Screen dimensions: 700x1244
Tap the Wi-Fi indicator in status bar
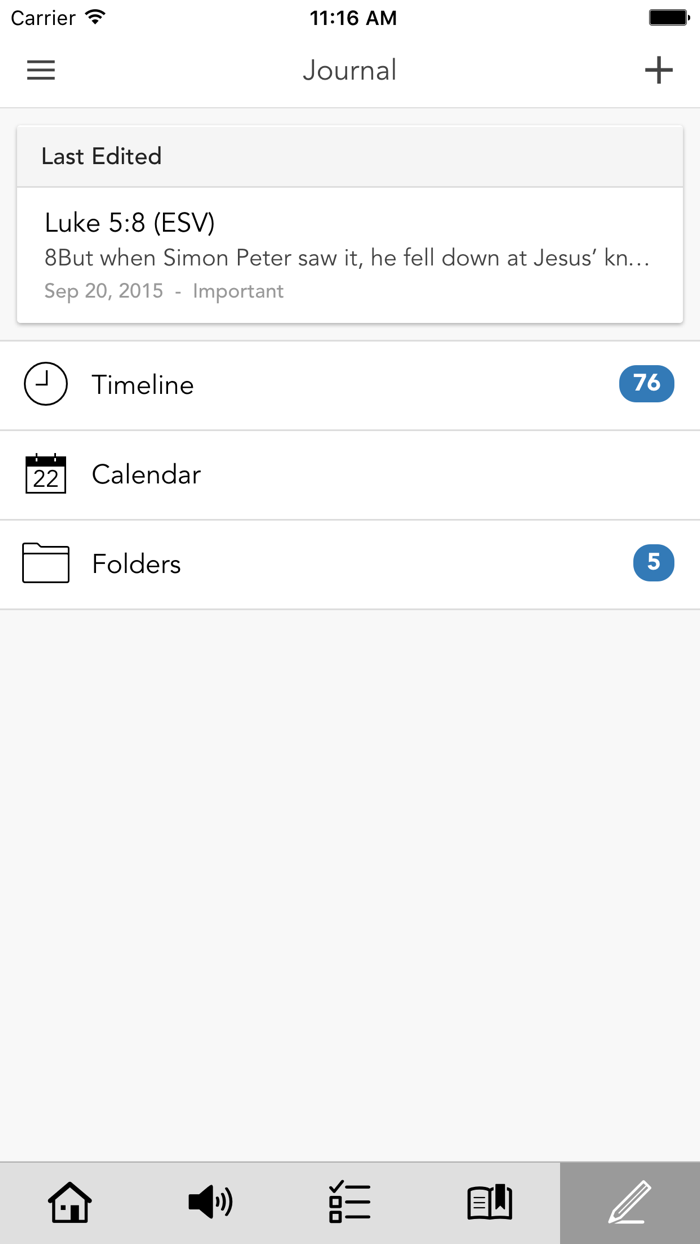point(92,16)
